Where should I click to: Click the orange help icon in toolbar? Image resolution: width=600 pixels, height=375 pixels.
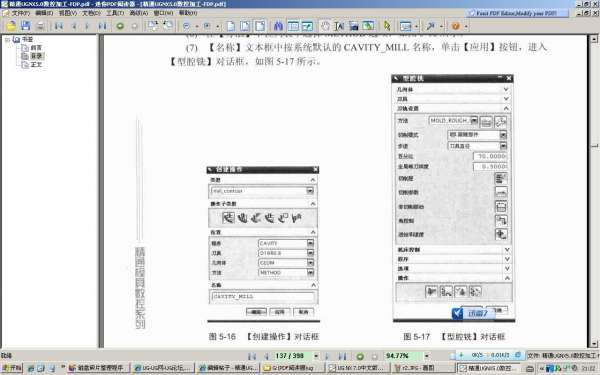455,26
